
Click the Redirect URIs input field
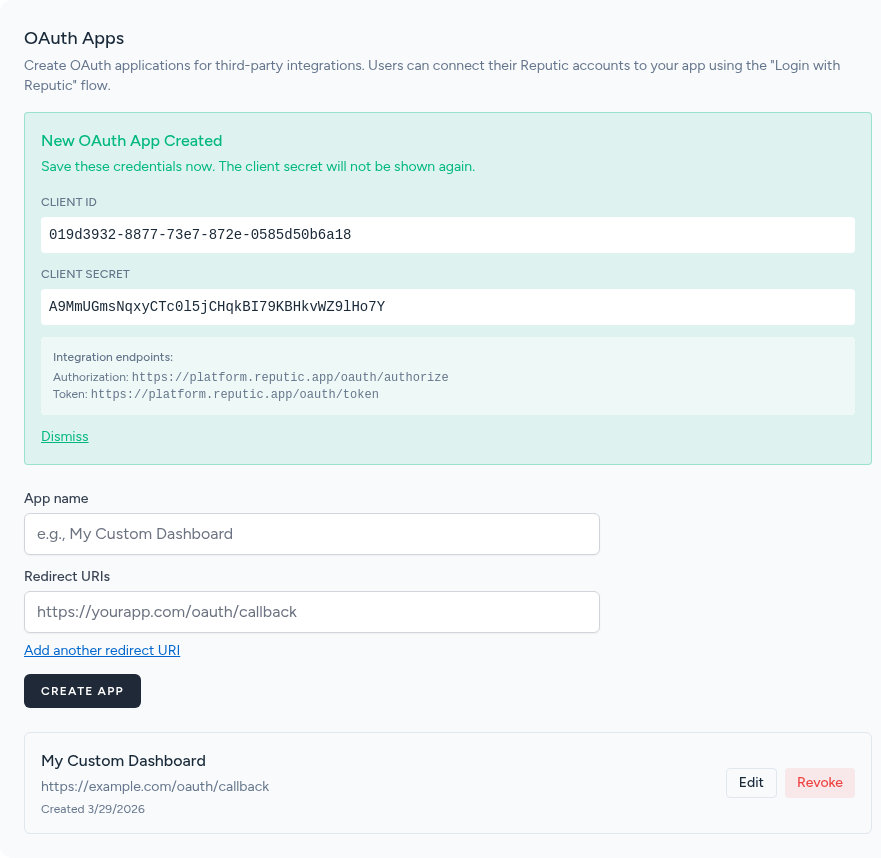[x=311, y=611]
